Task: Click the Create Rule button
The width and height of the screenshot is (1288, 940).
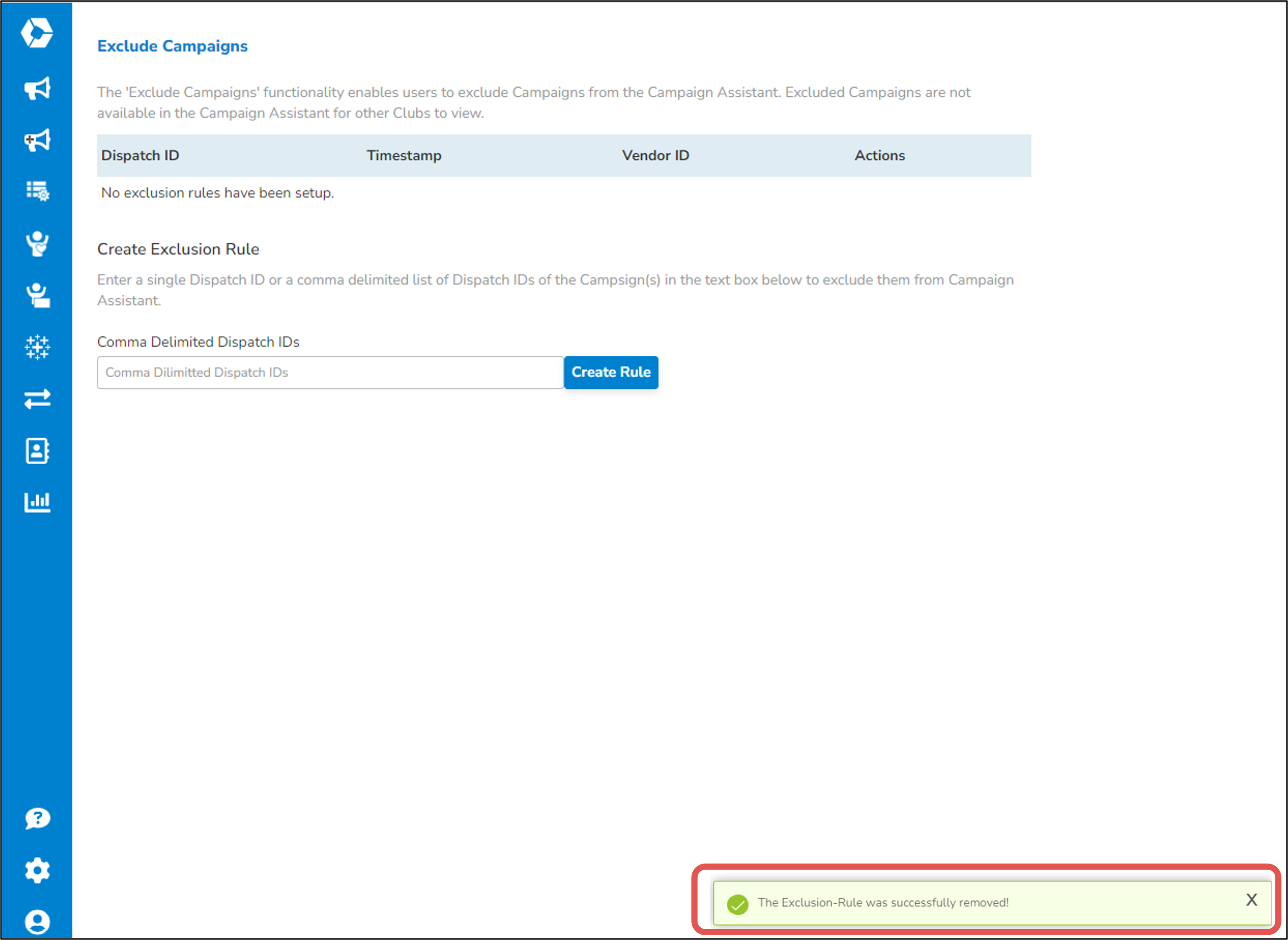Action: click(611, 372)
